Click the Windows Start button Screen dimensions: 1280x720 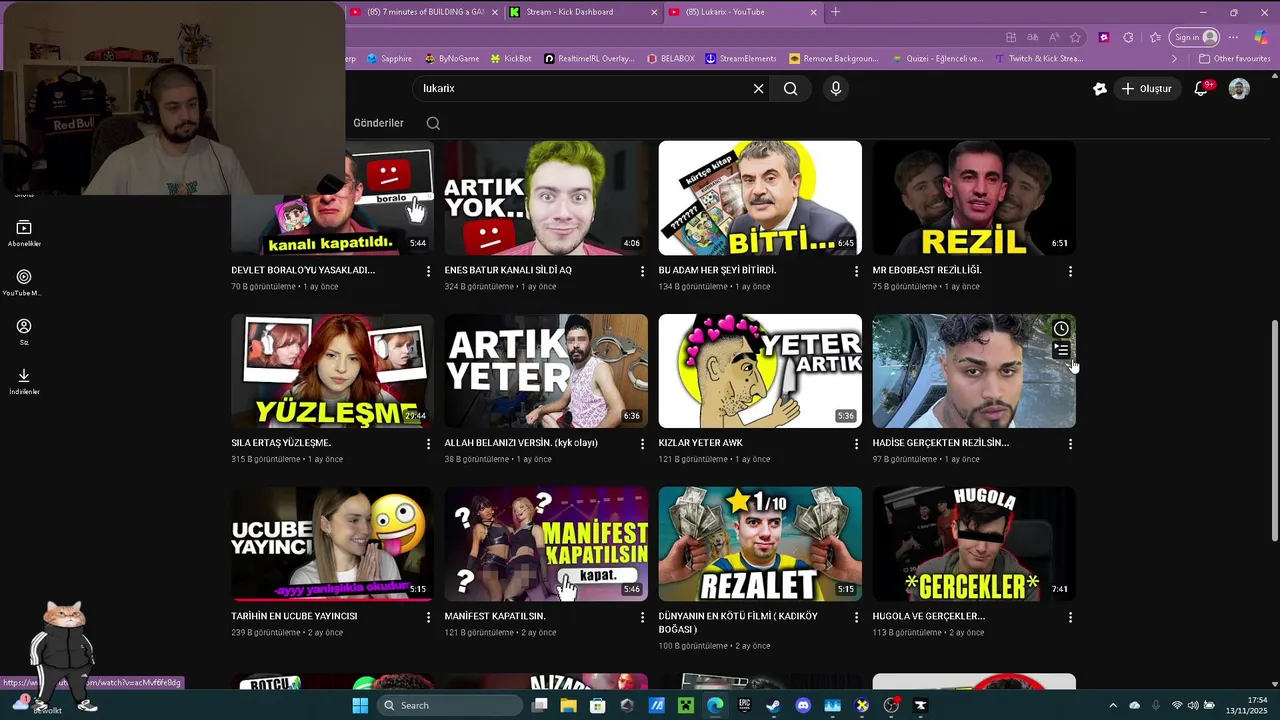tap(360, 705)
